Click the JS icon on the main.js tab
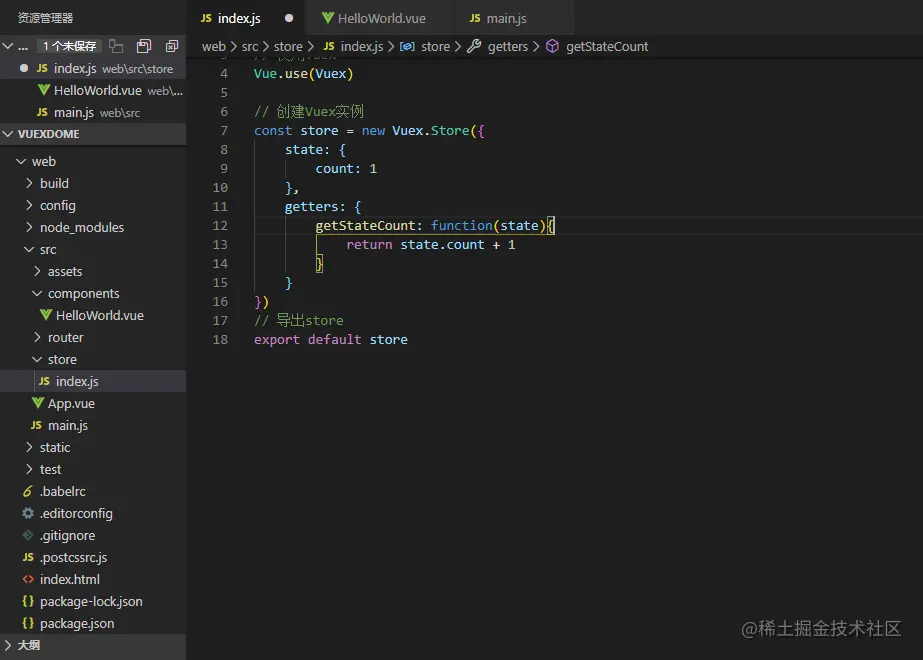This screenshot has width=923, height=660. point(475,18)
